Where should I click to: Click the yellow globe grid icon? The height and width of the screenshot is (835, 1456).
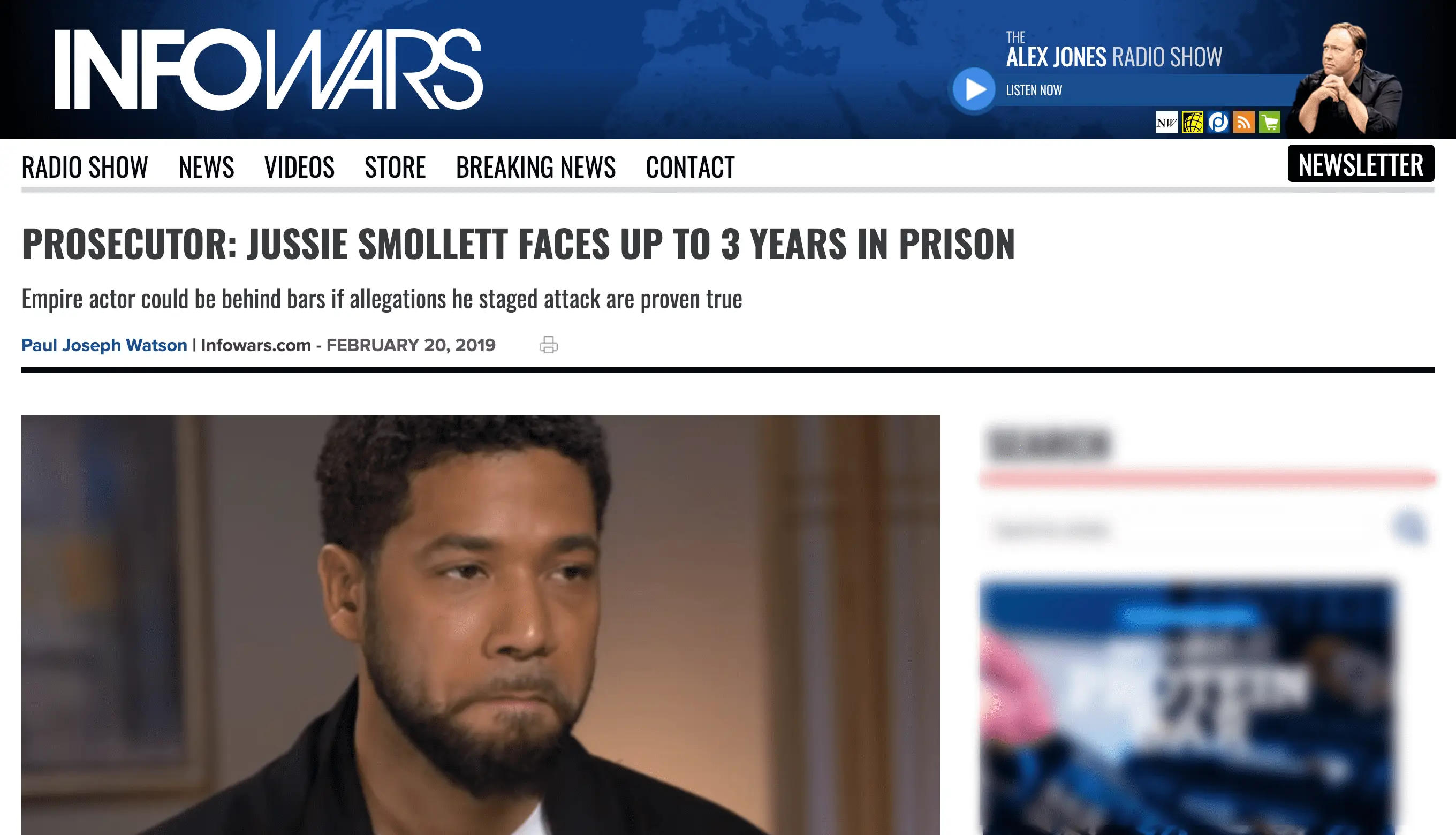coord(1192,122)
